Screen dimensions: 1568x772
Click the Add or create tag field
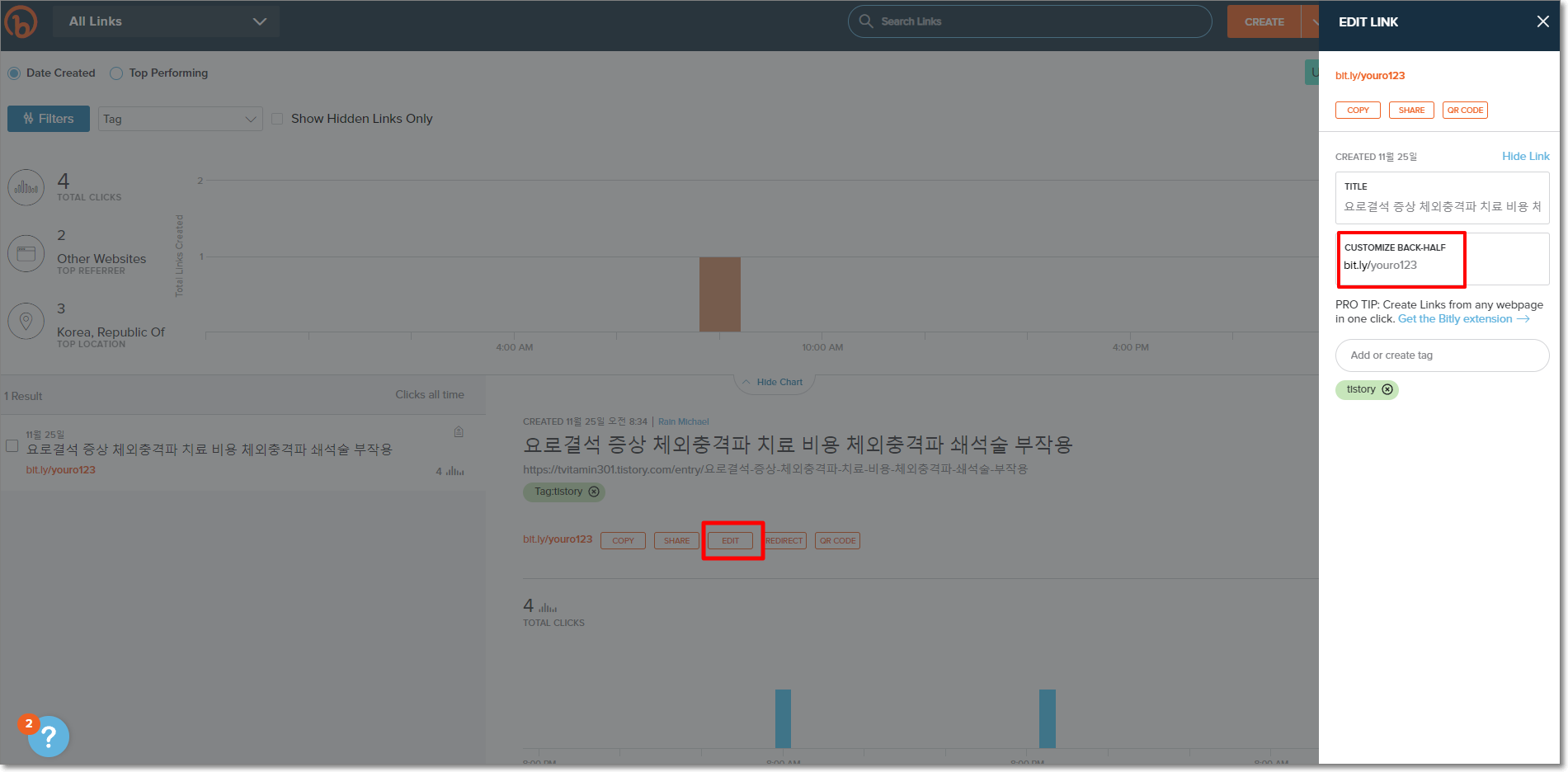pyautogui.click(x=1443, y=355)
